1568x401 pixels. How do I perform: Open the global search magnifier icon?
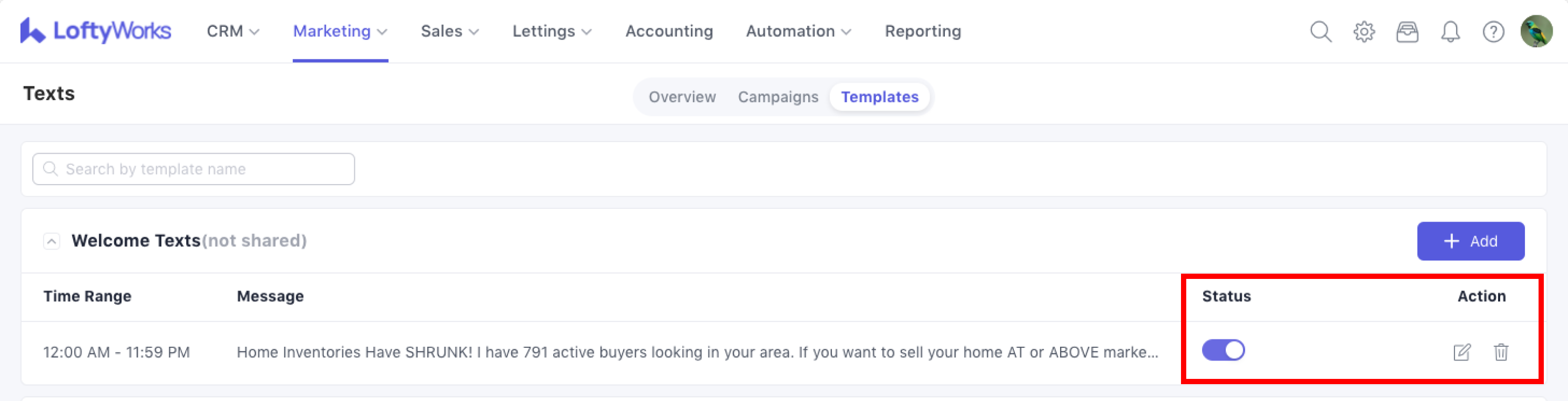[1320, 31]
